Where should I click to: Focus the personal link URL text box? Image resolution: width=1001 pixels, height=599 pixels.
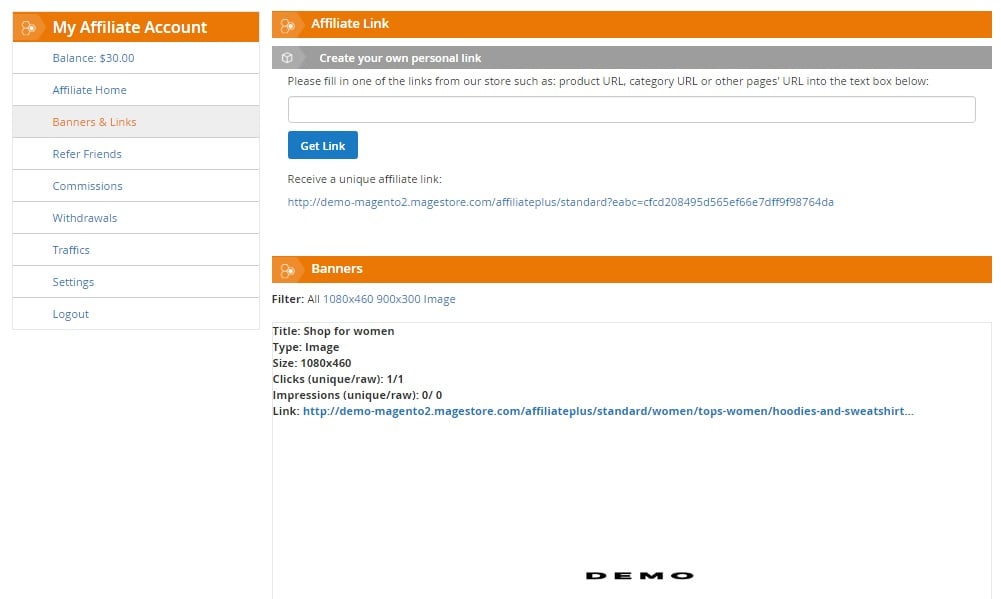[631, 109]
